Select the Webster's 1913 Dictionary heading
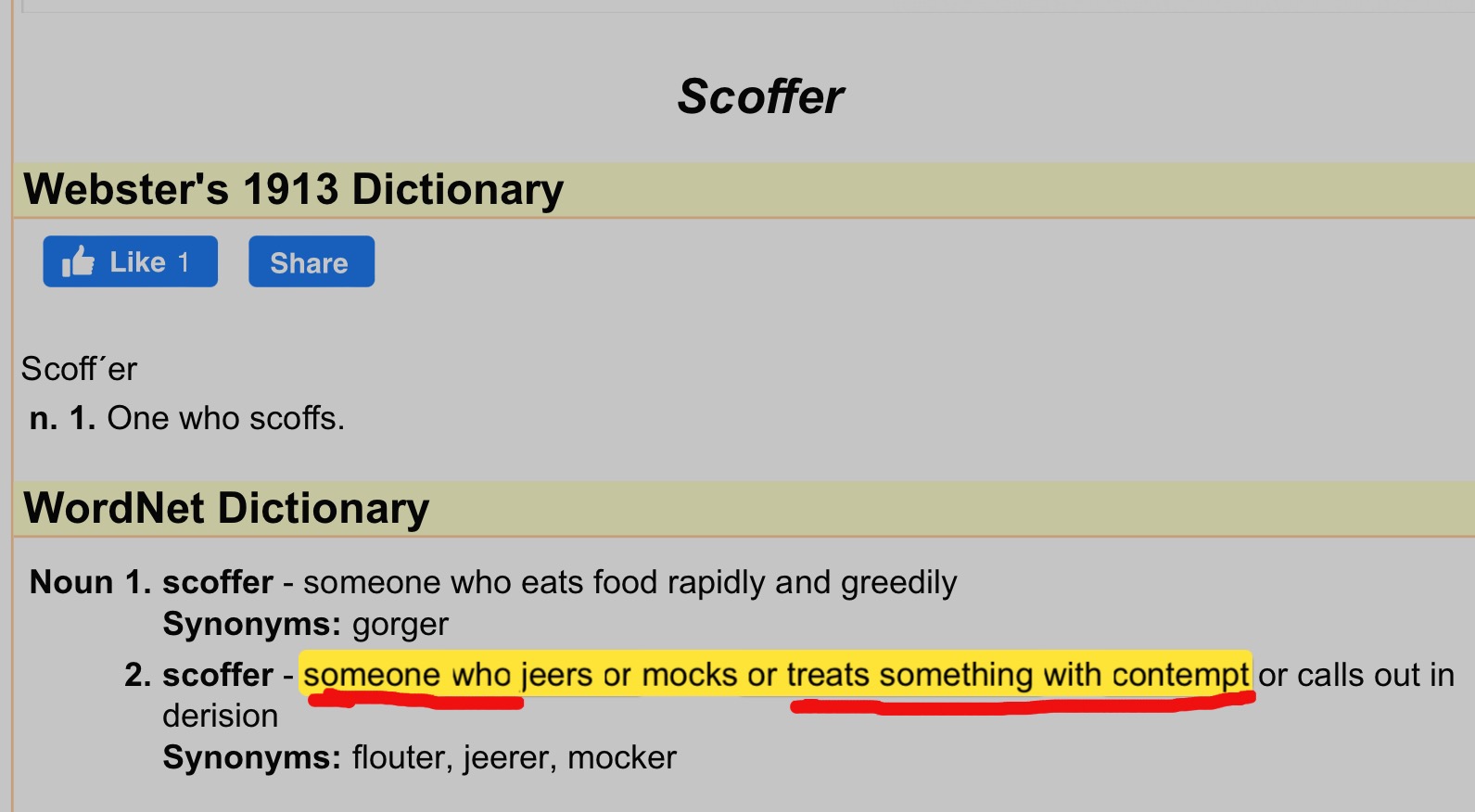Screen dimensions: 1475x812 [x=294, y=189]
